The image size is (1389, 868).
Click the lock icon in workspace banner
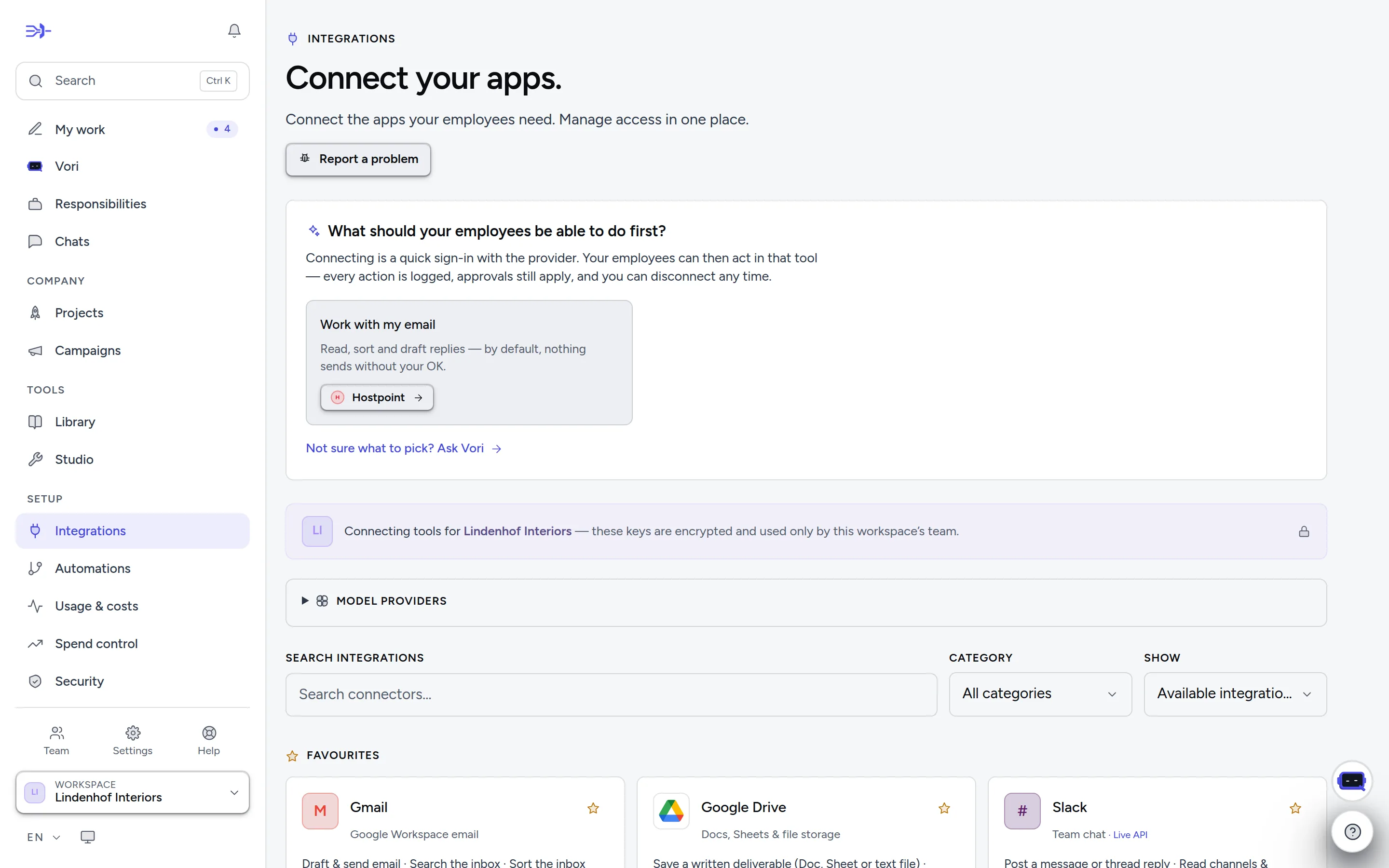pyautogui.click(x=1304, y=531)
